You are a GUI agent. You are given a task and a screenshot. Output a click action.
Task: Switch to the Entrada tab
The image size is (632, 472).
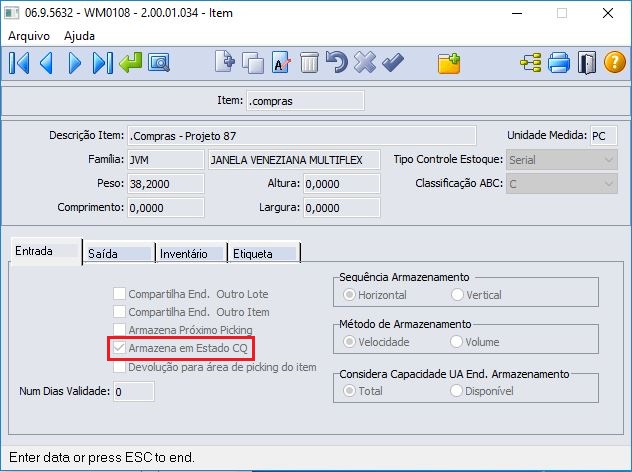pyautogui.click(x=46, y=251)
